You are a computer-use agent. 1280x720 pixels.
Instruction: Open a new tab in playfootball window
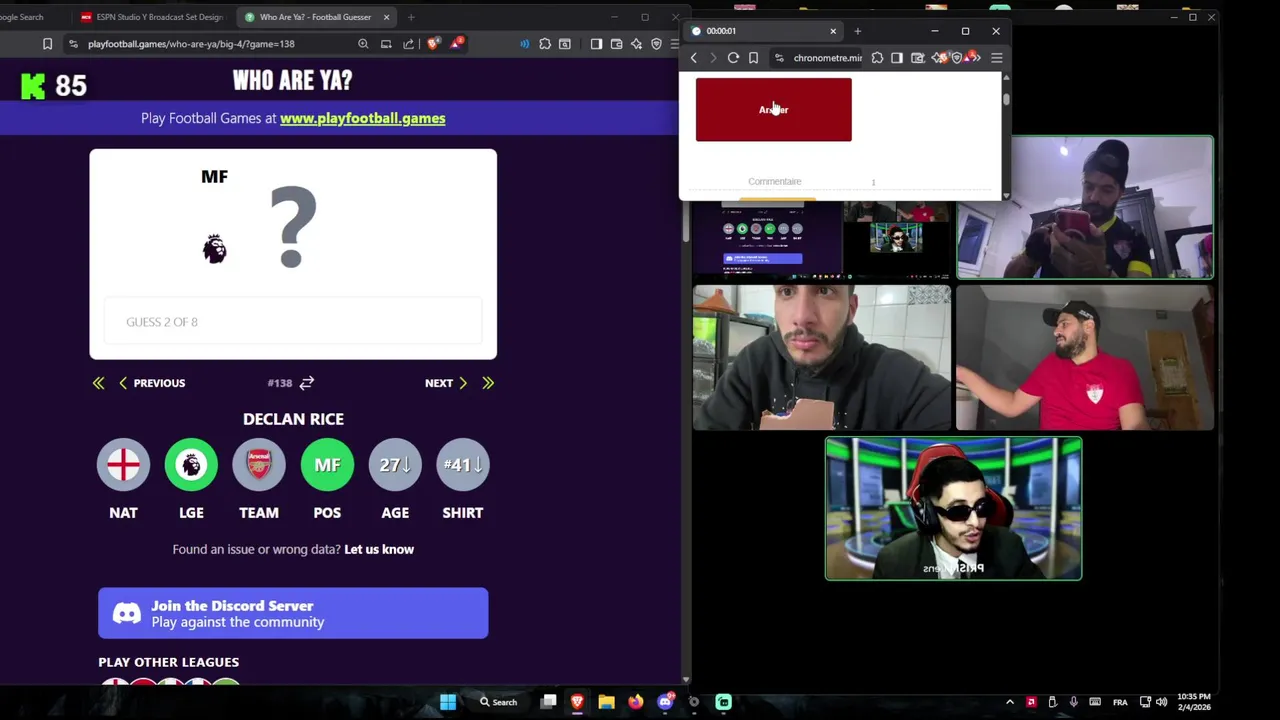[x=411, y=17]
